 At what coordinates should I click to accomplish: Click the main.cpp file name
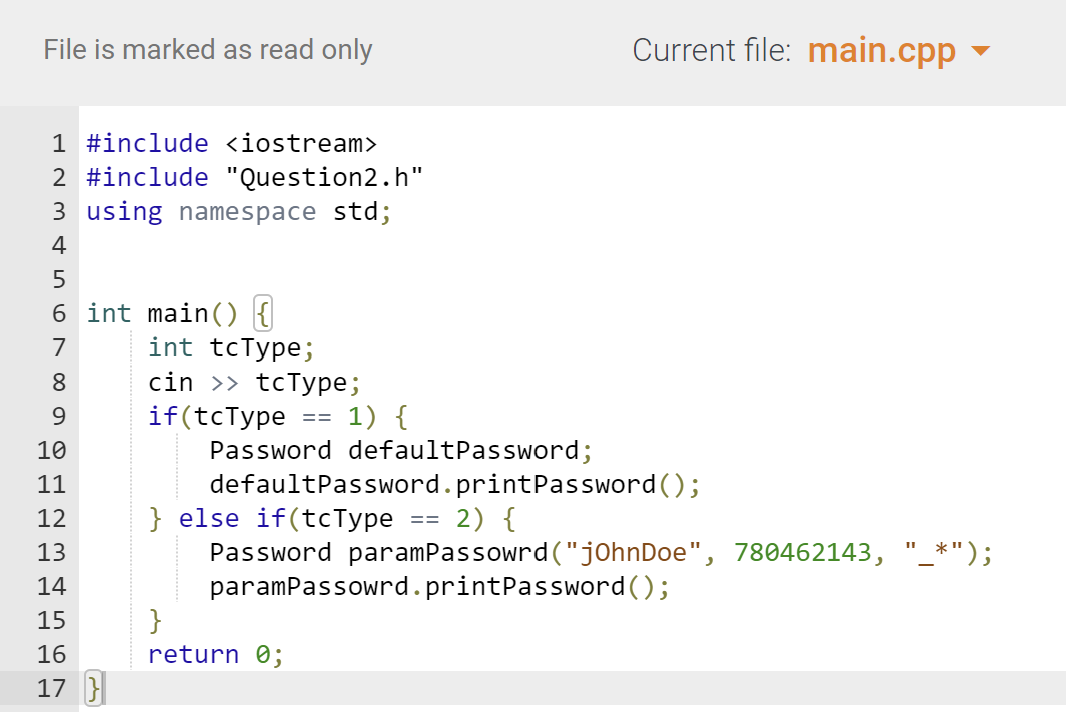click(881, 50)
